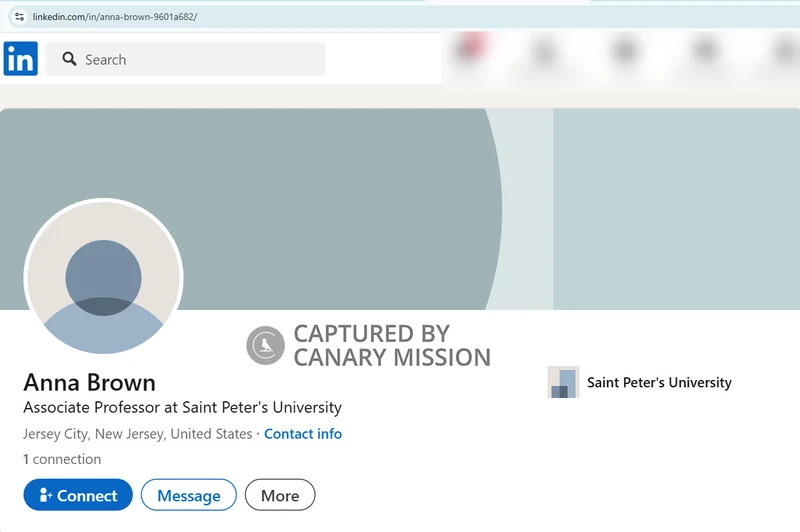
Task: Click the Anna Brown name heading
Action: (89, 382)
